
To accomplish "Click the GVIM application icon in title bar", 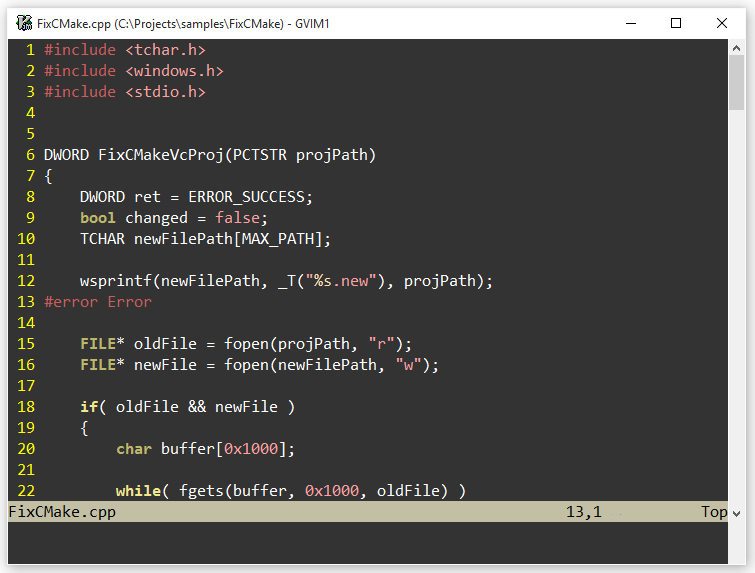I will click(21, 22).
